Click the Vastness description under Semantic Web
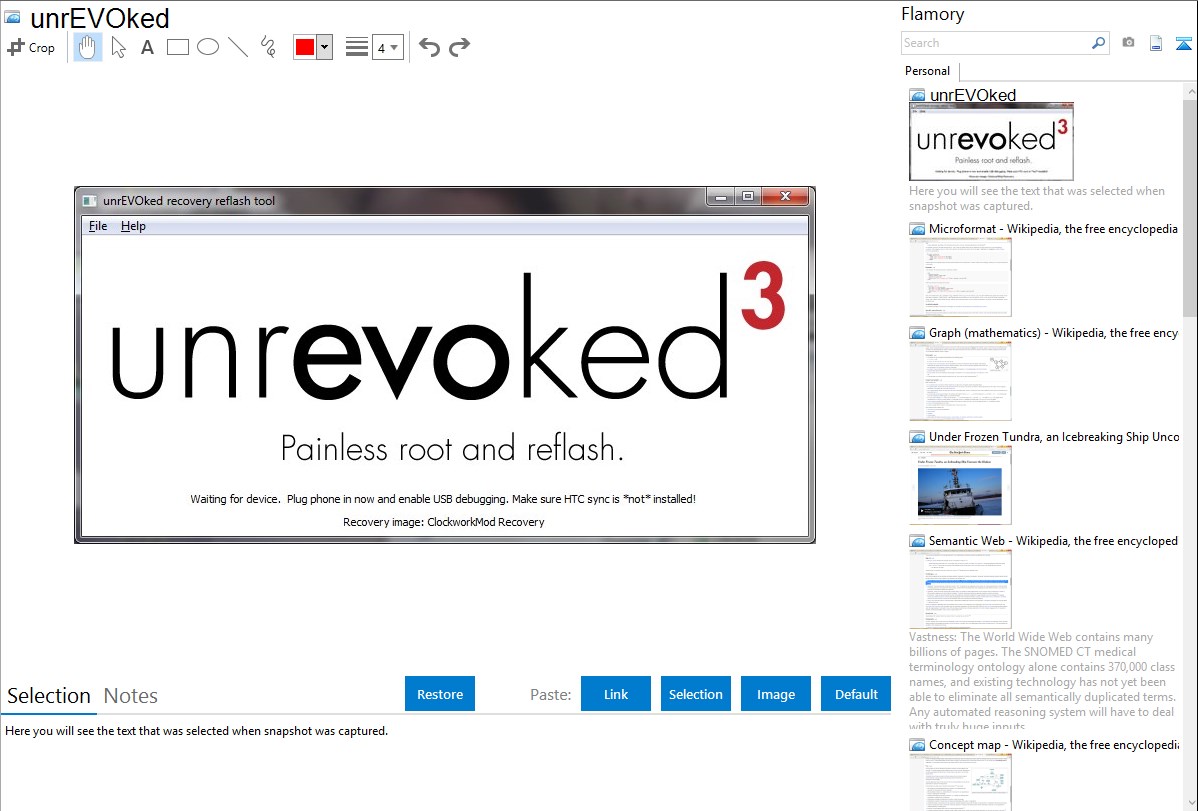This screenshot has height=811, width=1198. (x=1042, y=682)
